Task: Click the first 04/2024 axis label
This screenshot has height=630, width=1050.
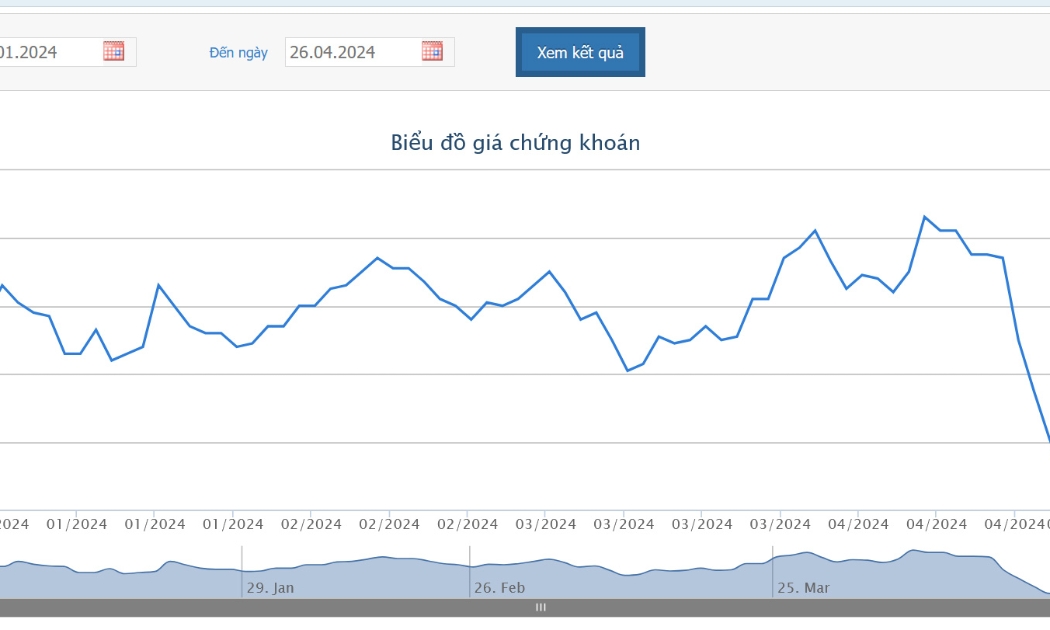Action: click(x=858, y=524)
